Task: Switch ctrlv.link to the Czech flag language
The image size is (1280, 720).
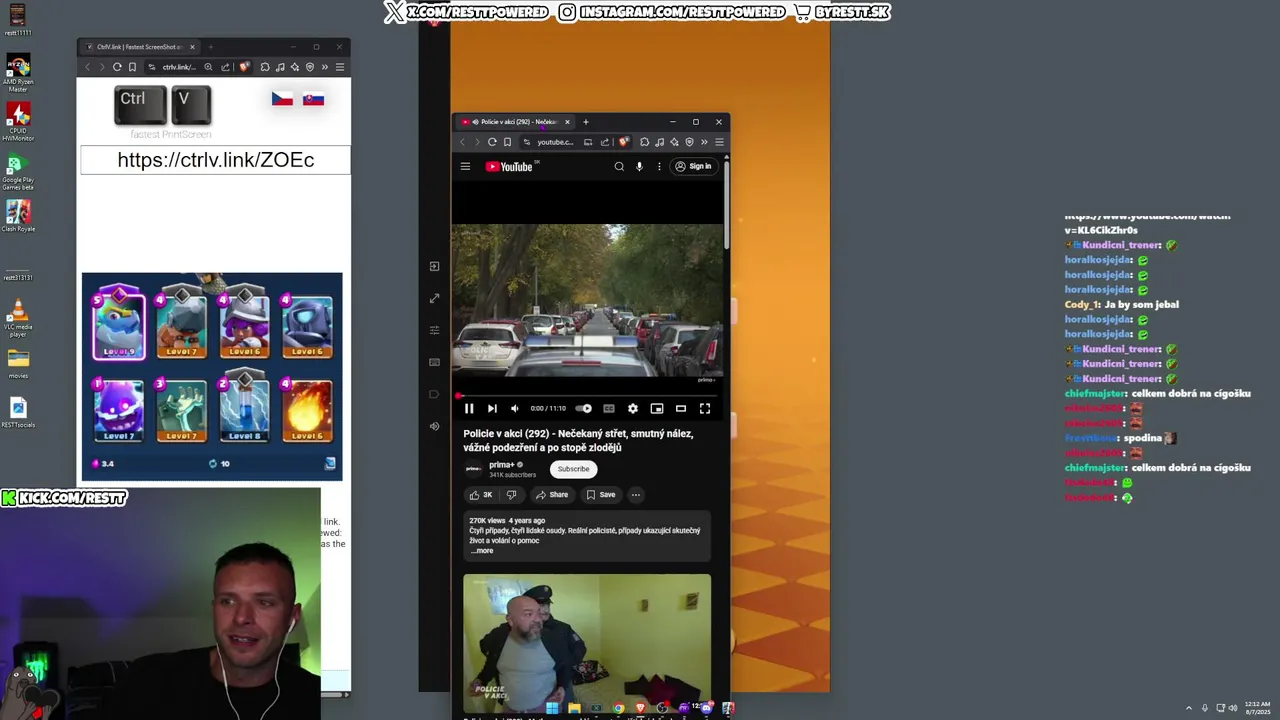Action: (x=282, y=99)
